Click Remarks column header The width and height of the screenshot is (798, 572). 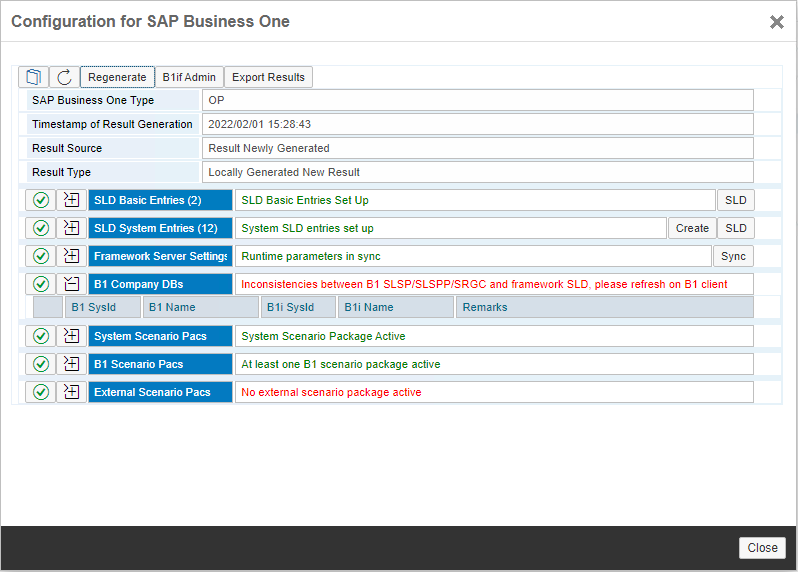pyautogui.click(x=605, y=307)
